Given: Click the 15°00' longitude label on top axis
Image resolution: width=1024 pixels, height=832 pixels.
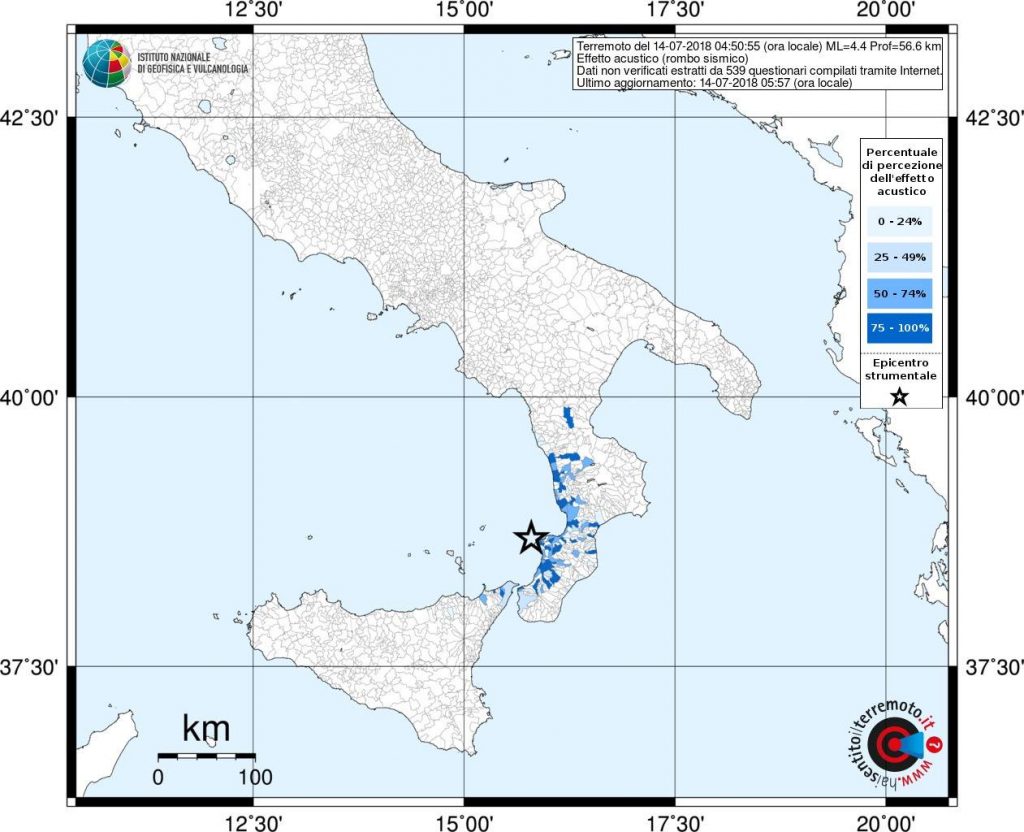Looking at the screenshot, I should point(463,11).
